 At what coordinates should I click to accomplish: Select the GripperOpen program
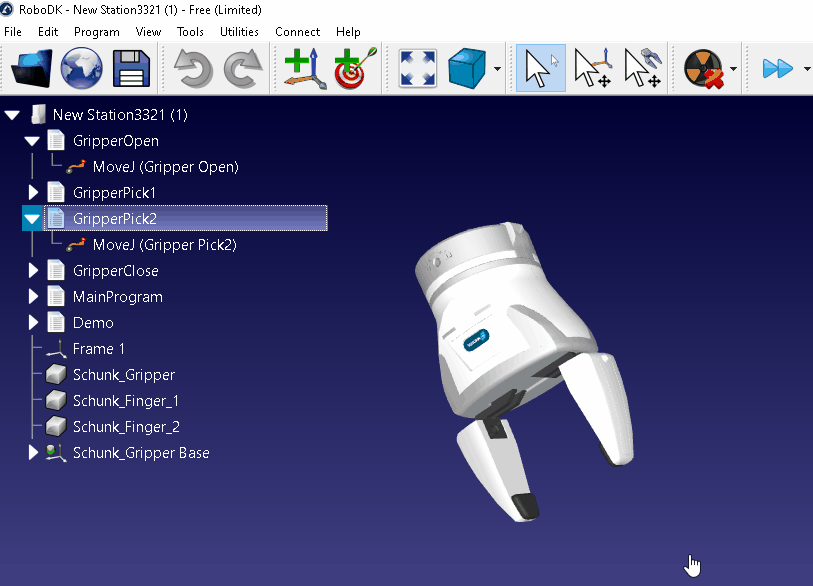(x=116, y=141)
